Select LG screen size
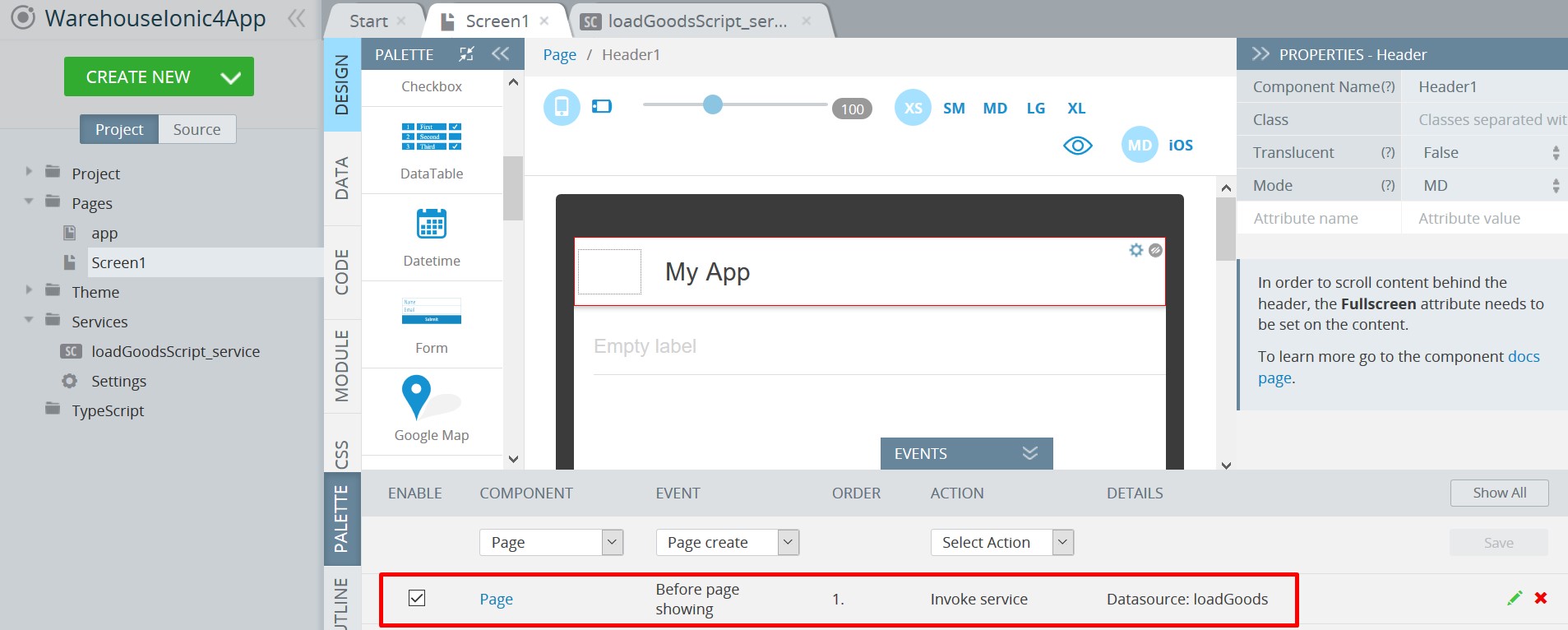 1036,108
